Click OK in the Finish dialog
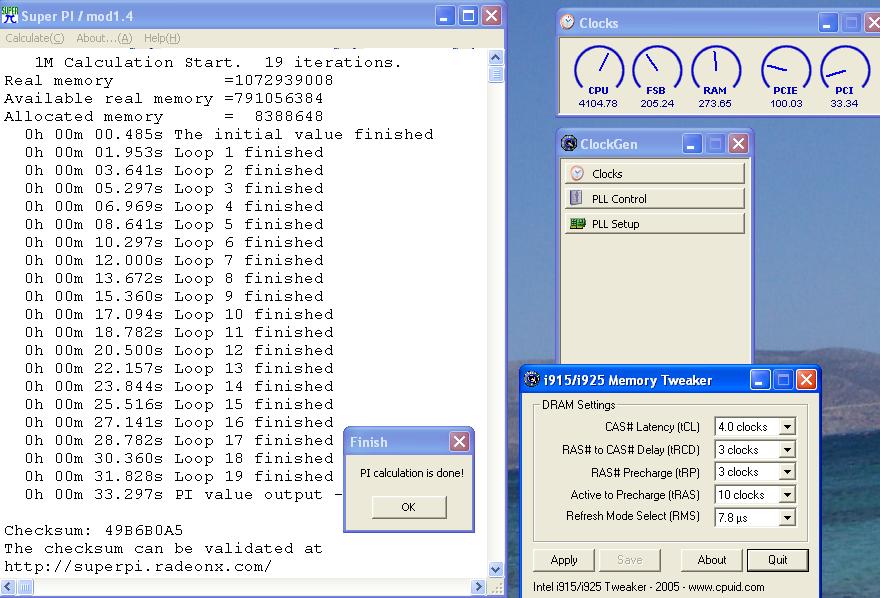Viewport: 880px width, 598px height. [x=409, y=507]
